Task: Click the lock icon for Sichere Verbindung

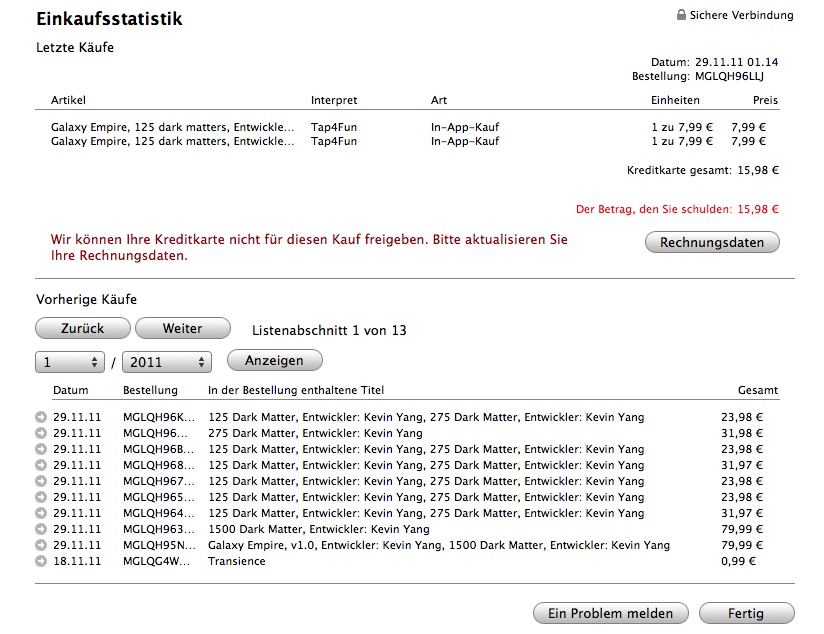Action: (x=681, y=15)
